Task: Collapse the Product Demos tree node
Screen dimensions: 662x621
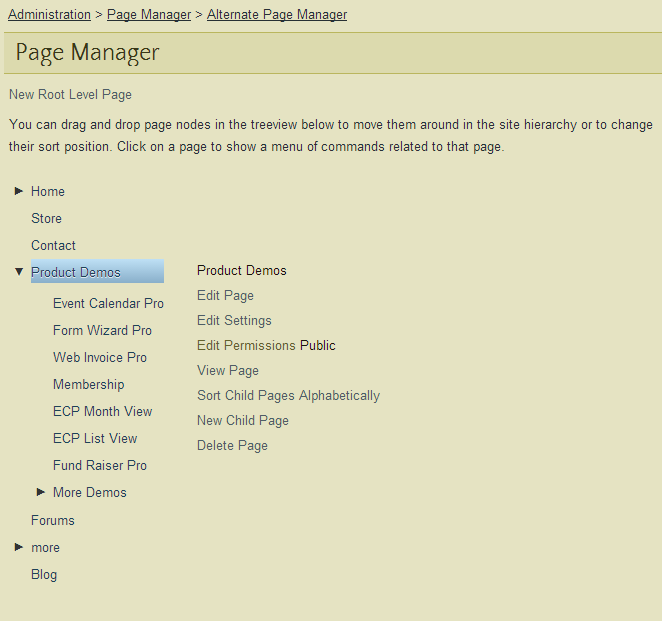Action: (x=19, y=272)
